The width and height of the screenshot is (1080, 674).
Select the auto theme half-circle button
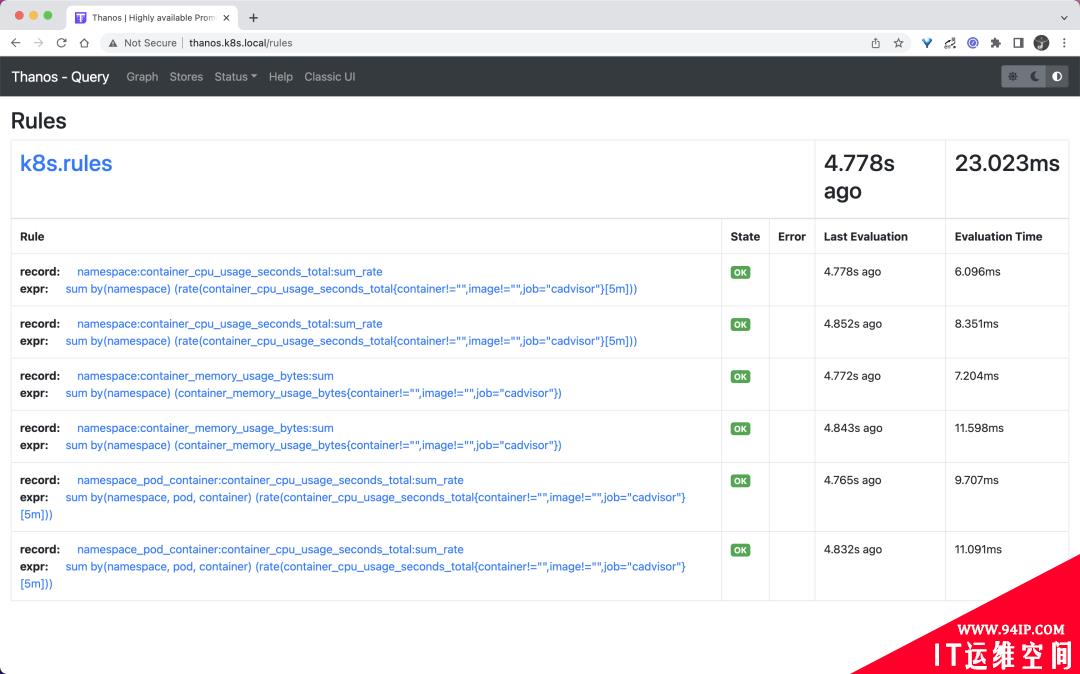pyautogui.click(x=1057, y=76)
